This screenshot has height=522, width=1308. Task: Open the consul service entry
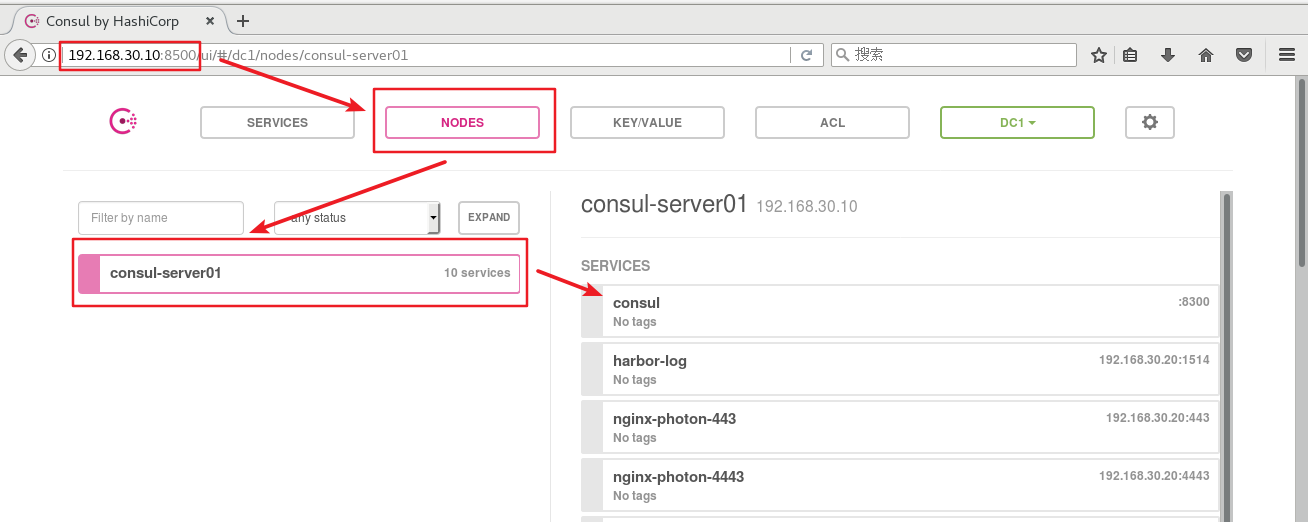pyautogui.click(x=900, y=311)
